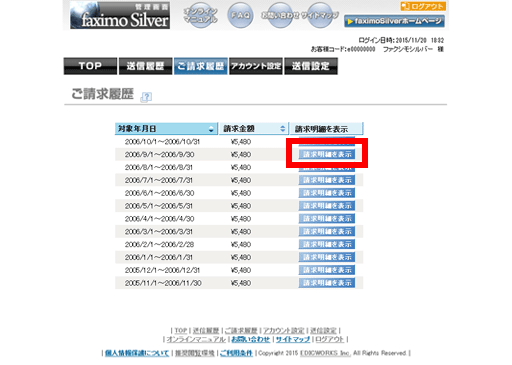Sort by 請求金額 column arrow

283,128
